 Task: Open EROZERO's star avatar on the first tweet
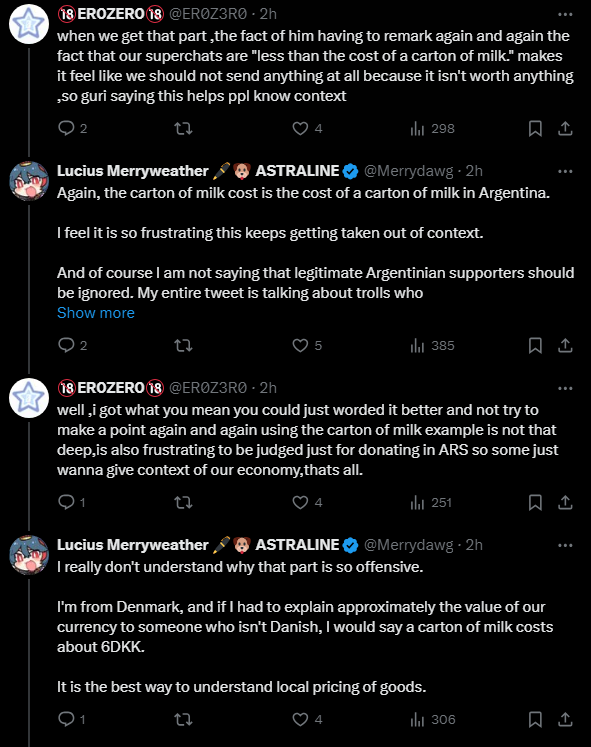29,24
